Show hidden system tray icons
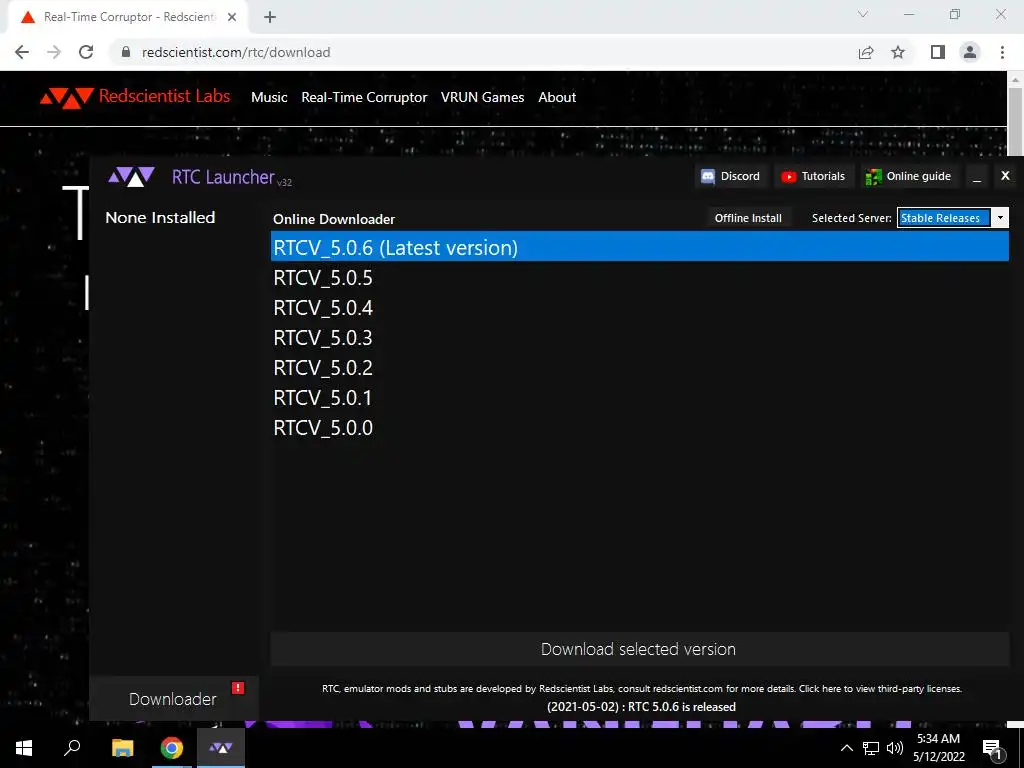Image resolution: width=1024 pixels, height=768 pixels. 846,748
